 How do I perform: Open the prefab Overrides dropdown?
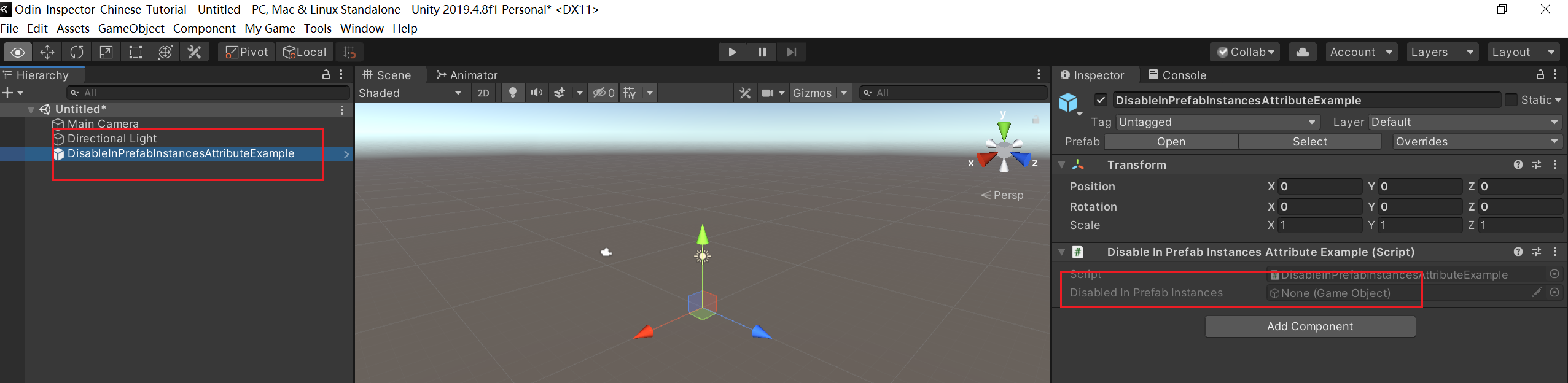(x=1477, y=142)
